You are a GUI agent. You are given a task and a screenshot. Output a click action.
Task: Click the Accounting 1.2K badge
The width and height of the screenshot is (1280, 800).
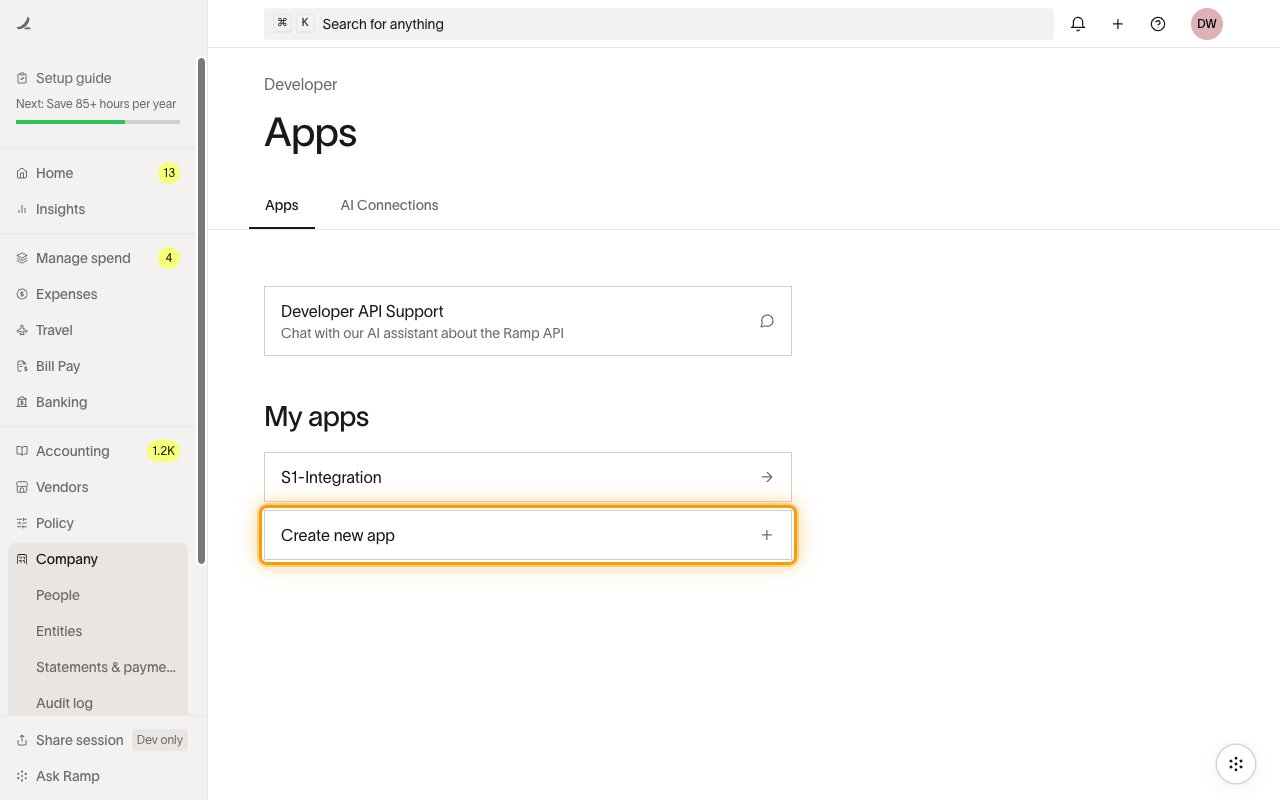(163, 451)
